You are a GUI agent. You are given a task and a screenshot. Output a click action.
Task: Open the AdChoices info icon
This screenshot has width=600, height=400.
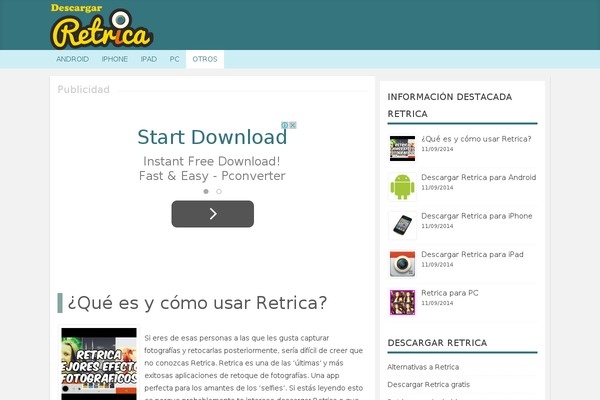pos(285,125)
